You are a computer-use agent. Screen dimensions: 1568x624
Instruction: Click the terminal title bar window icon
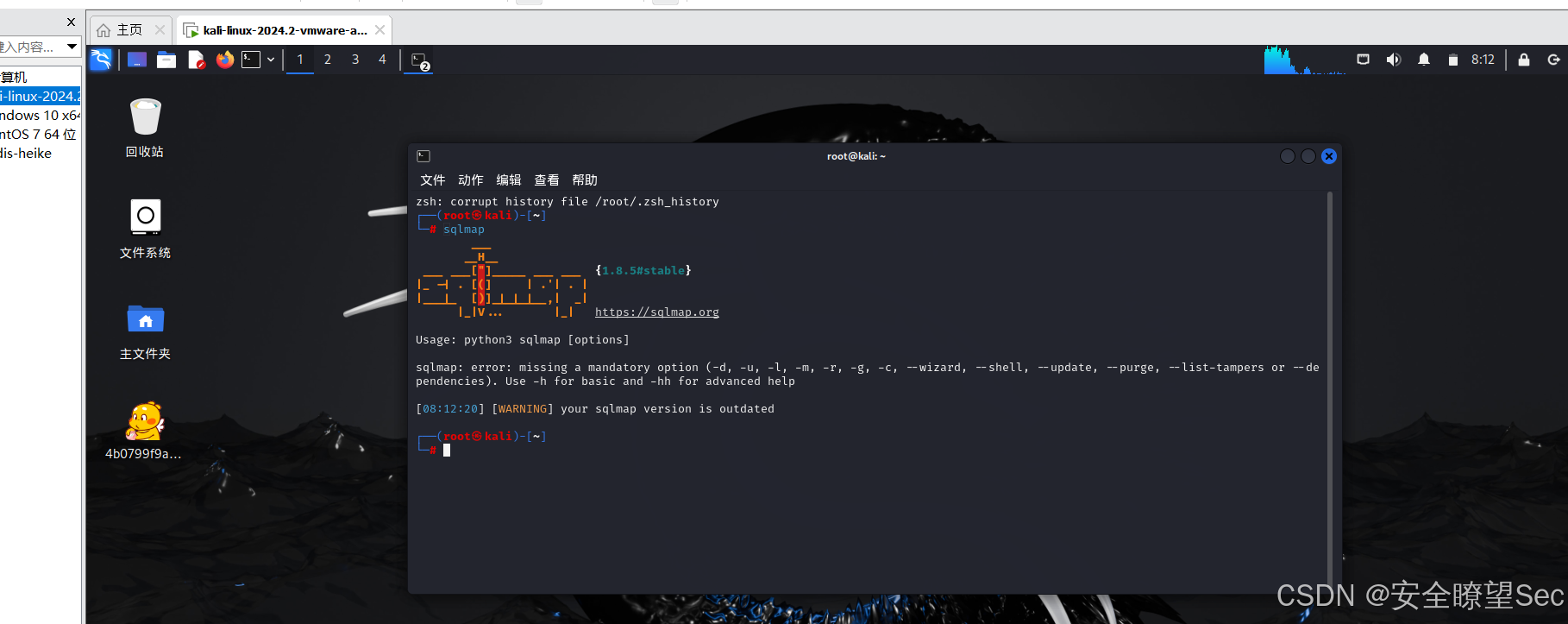[x=423, y=156]
